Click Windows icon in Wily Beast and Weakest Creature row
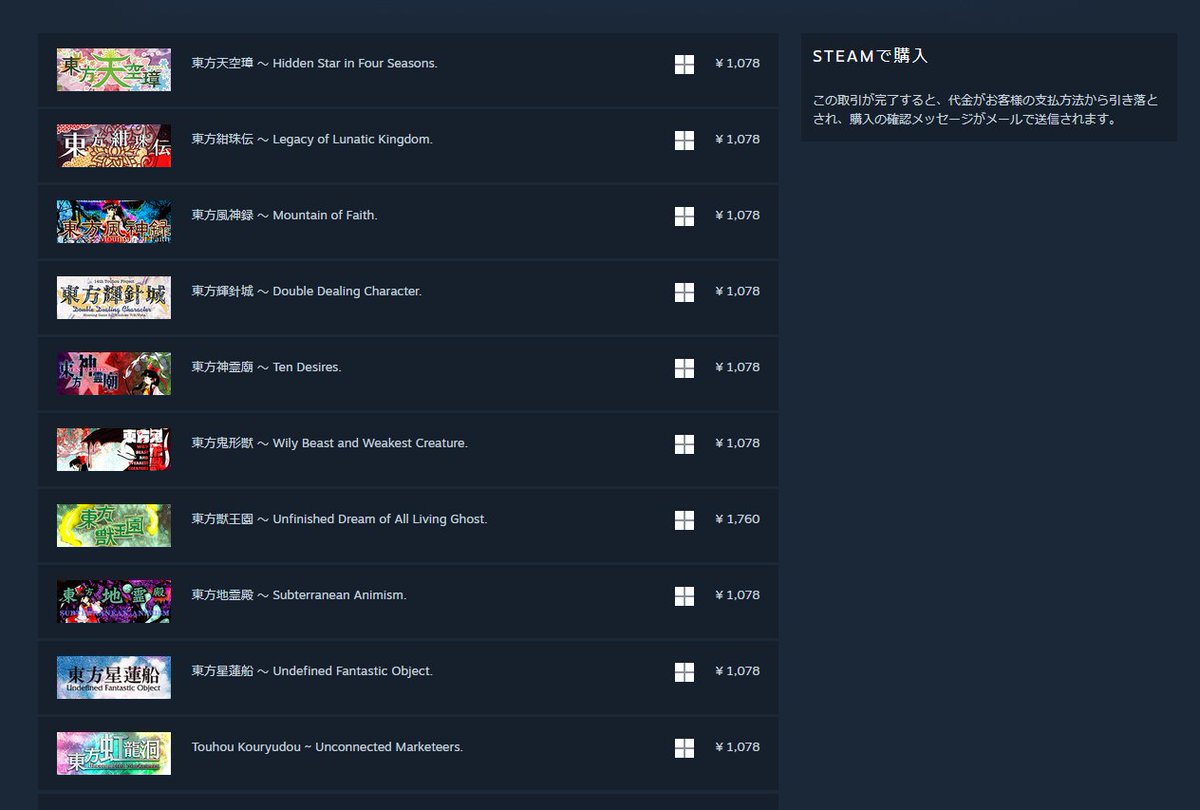1200x810 pixels. pyautogui.click(x=684, y=444)
